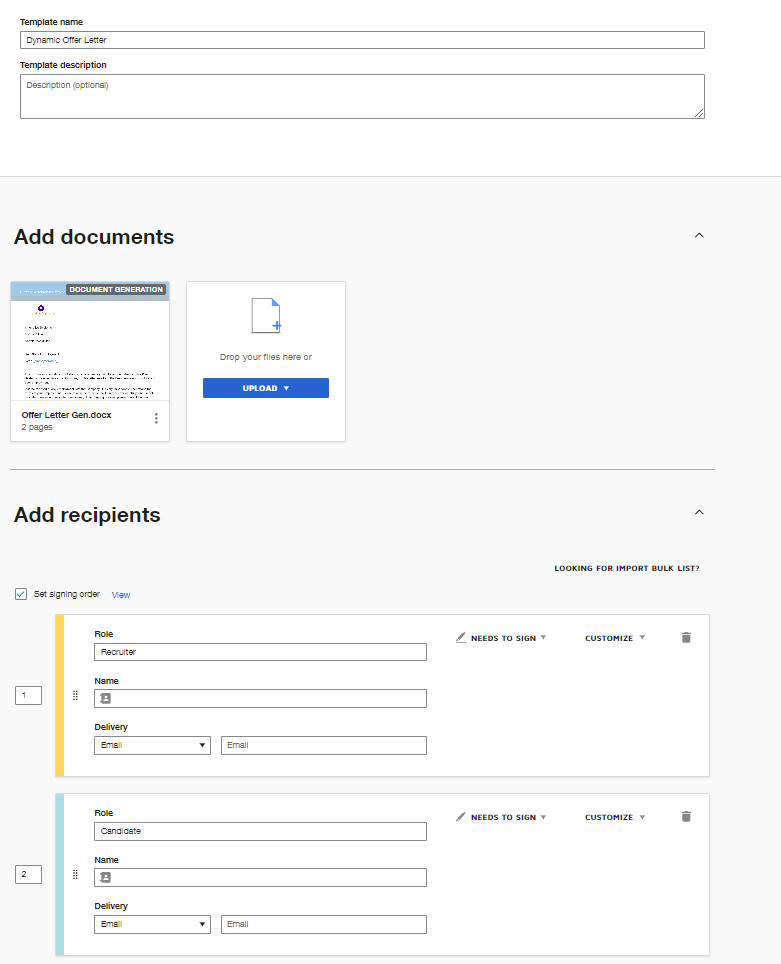Uncheck the Set signing order checkbox
The height and width of the screenshot is (964, 781).
[x=20, y=594]
